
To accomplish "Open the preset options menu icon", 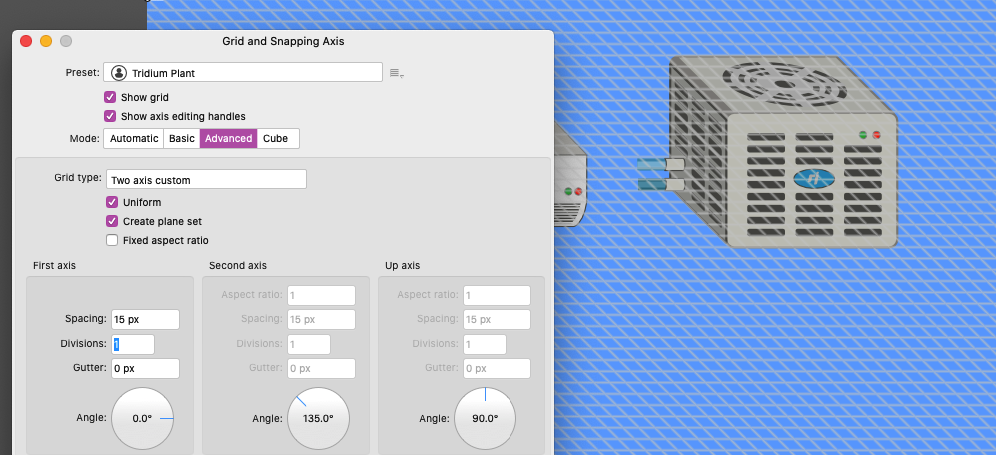I will [x=396, y=73].
